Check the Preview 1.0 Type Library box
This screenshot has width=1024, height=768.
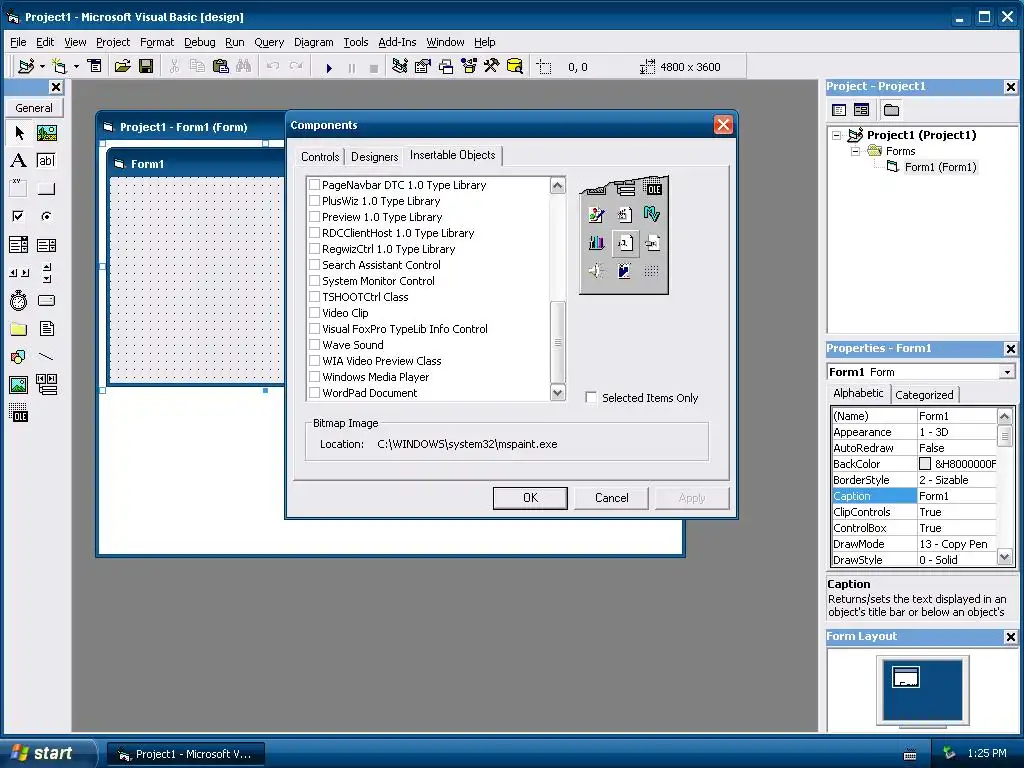(x=315, y=217)
